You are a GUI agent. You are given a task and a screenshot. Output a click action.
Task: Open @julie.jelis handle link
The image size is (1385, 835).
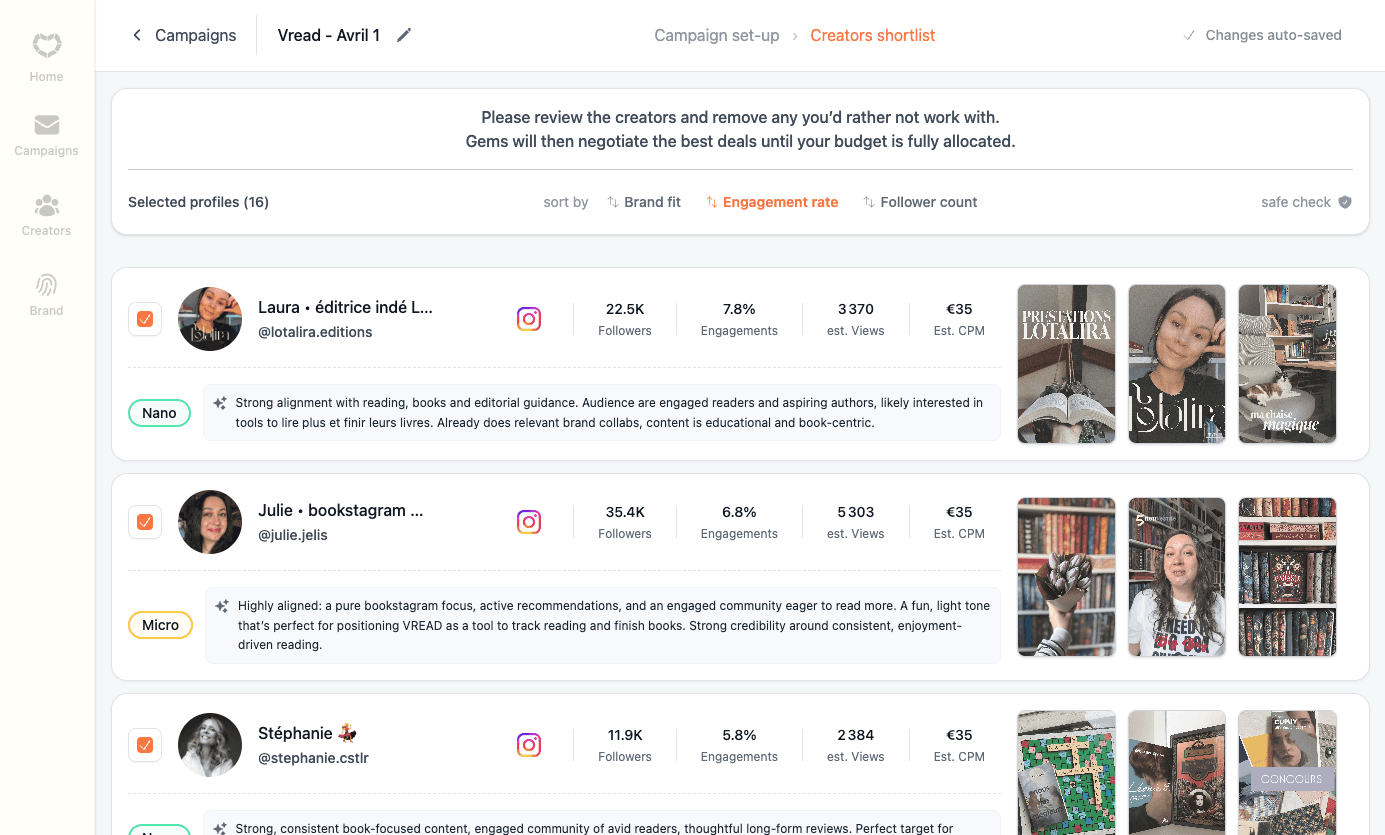293,535
